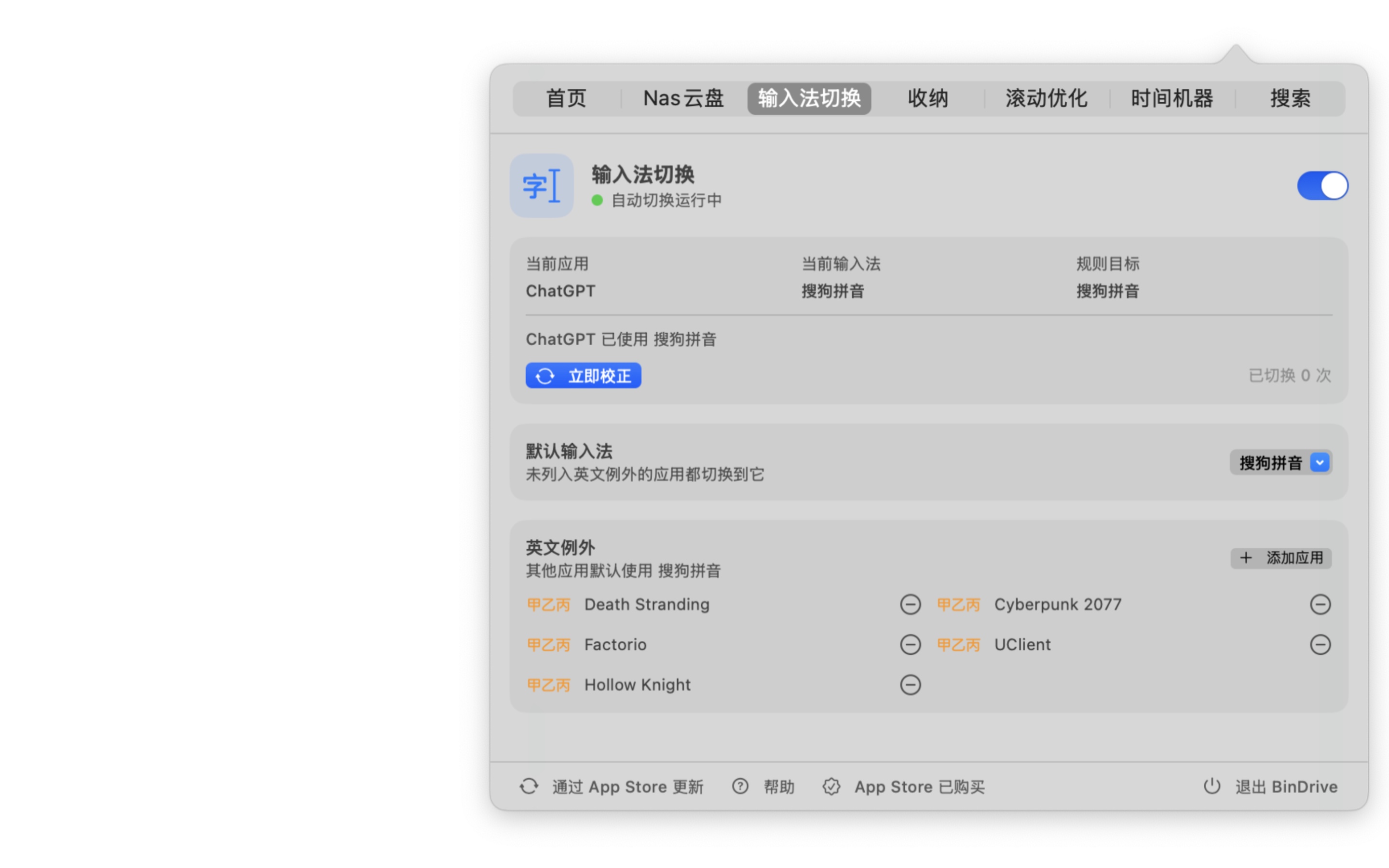Click the language icon beside Hollow Knight
This screenshot has height=868, width=1389.
click(548, 685)
